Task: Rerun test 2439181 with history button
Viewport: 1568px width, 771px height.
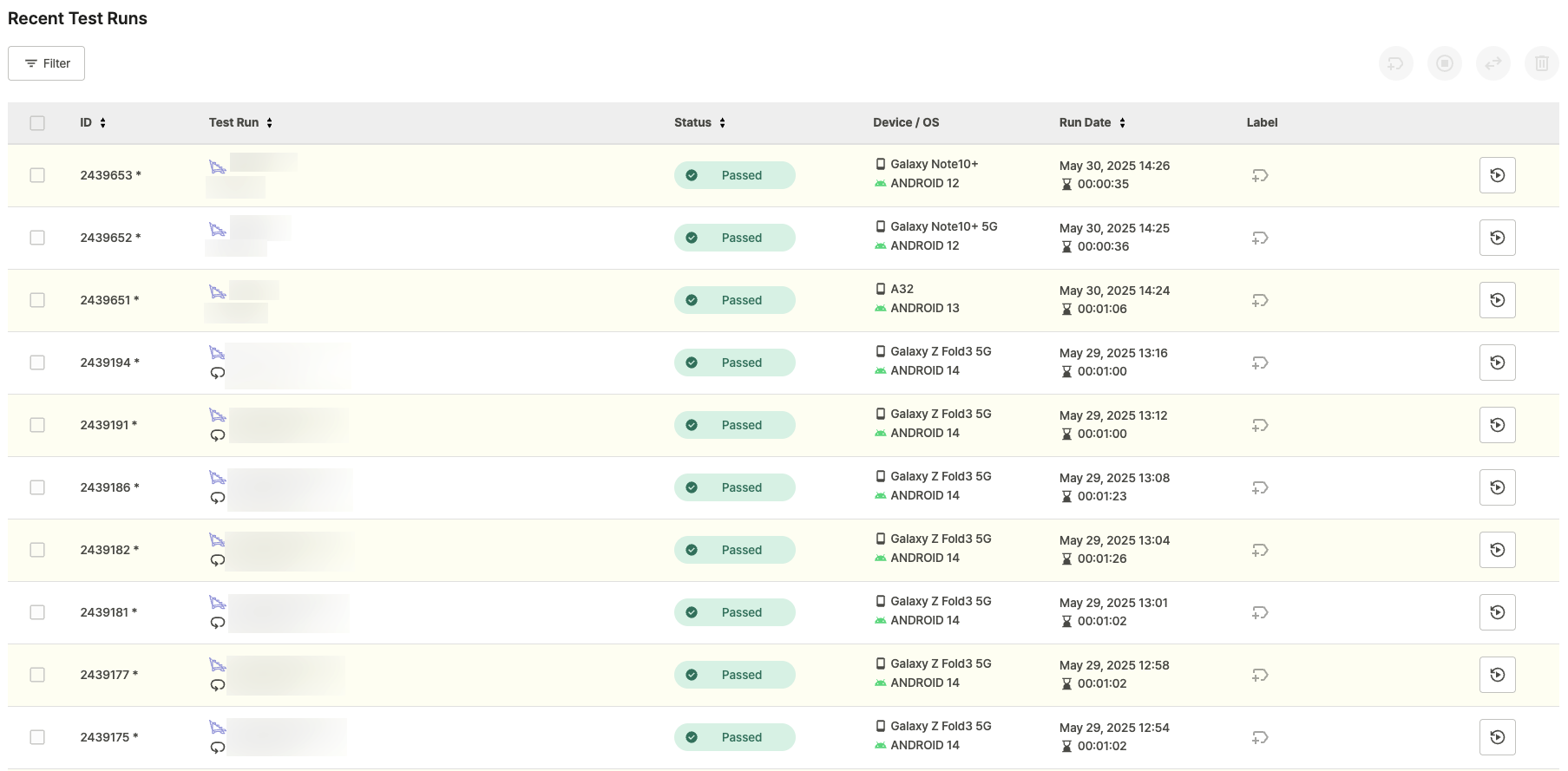Action: point(1497,612)
